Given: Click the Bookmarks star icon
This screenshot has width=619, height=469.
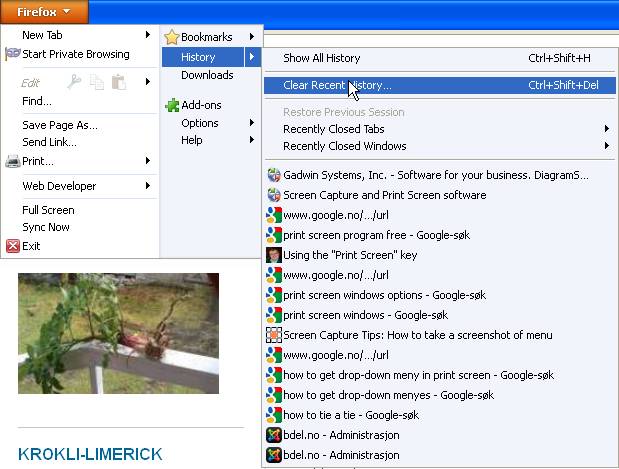Looking at the screenshot, I should point(172,37).
